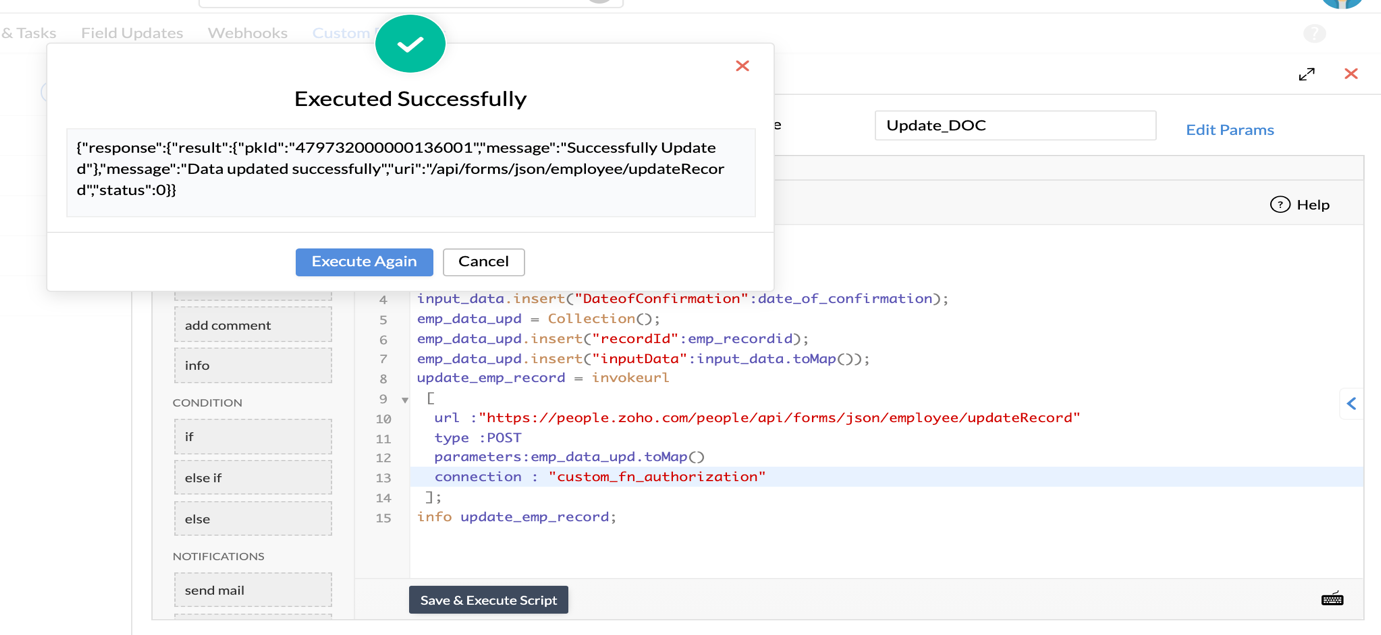Click Save & Execute Script
1381x635 pixels.
click(488, 600)
